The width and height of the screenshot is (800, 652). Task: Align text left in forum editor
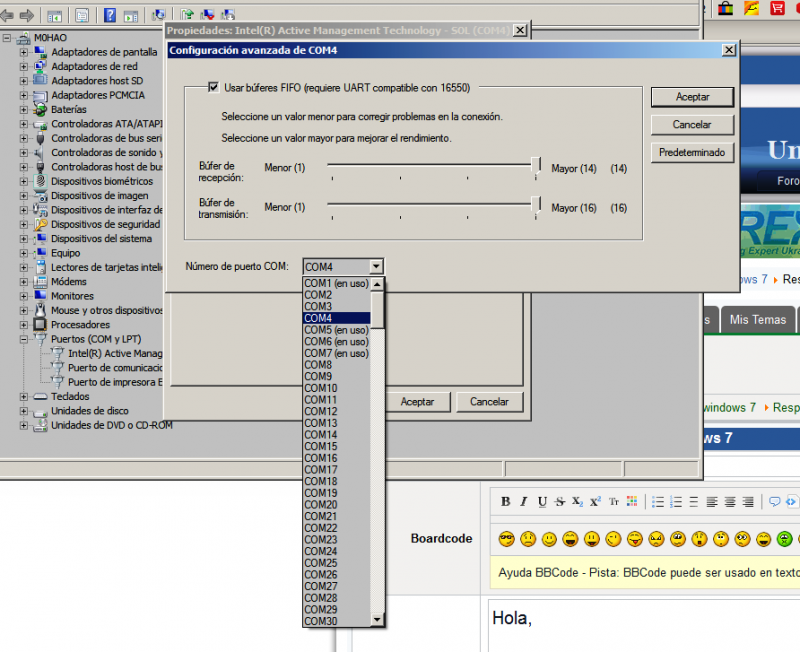712,502
